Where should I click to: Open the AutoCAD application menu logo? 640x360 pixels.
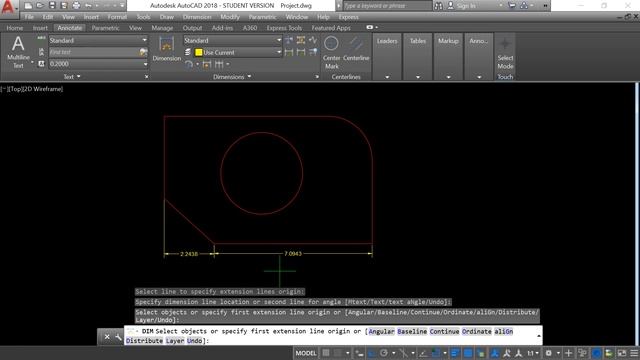click(8, 7)
